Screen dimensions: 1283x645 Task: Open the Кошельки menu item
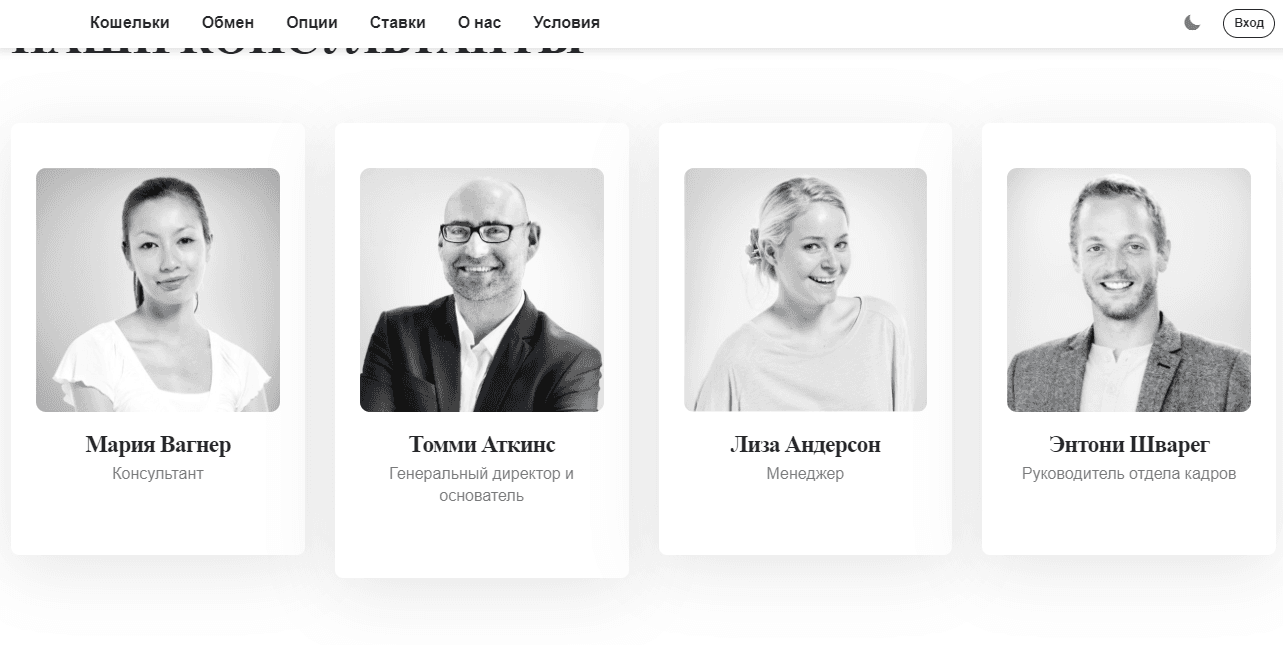point(129,22)
